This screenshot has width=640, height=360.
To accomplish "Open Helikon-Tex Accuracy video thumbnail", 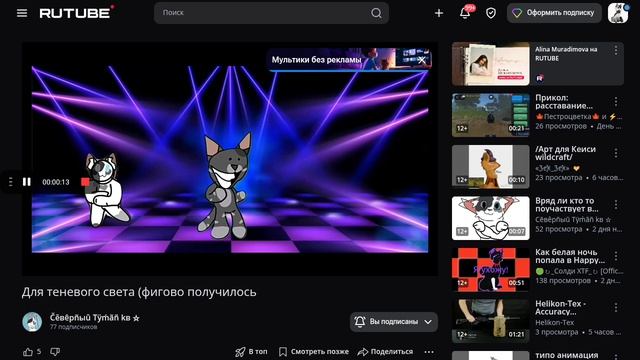I will [491, 321].
